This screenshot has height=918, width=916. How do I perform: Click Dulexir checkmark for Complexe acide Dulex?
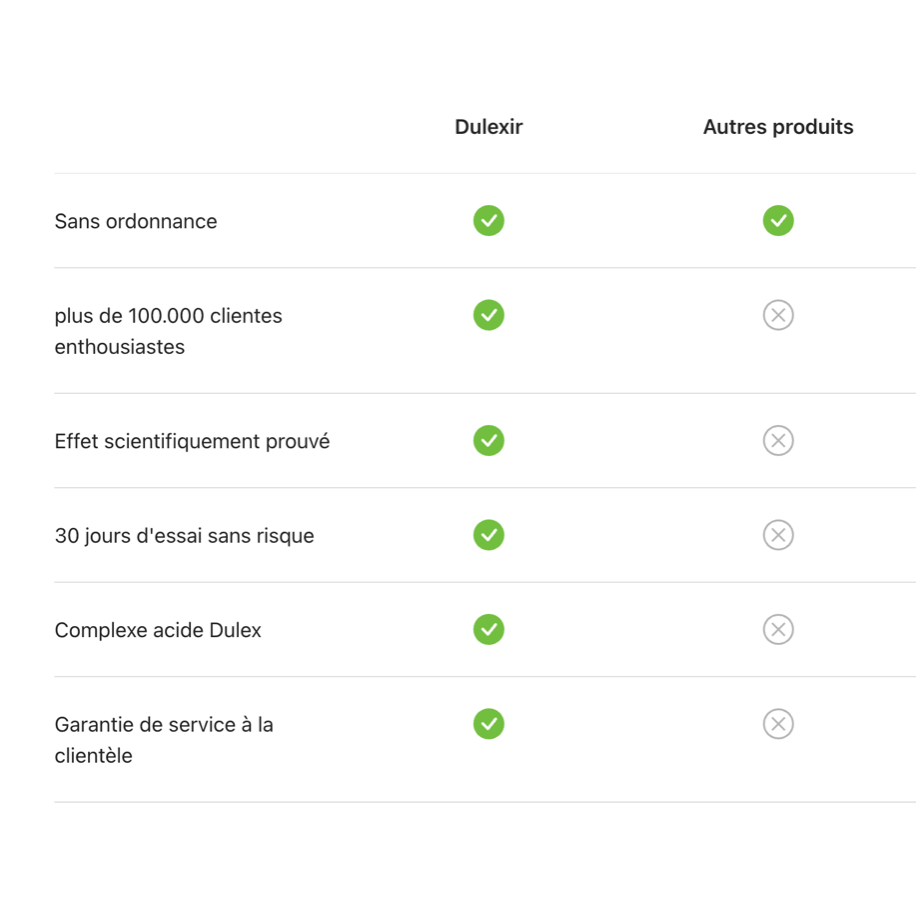point(489,629)
